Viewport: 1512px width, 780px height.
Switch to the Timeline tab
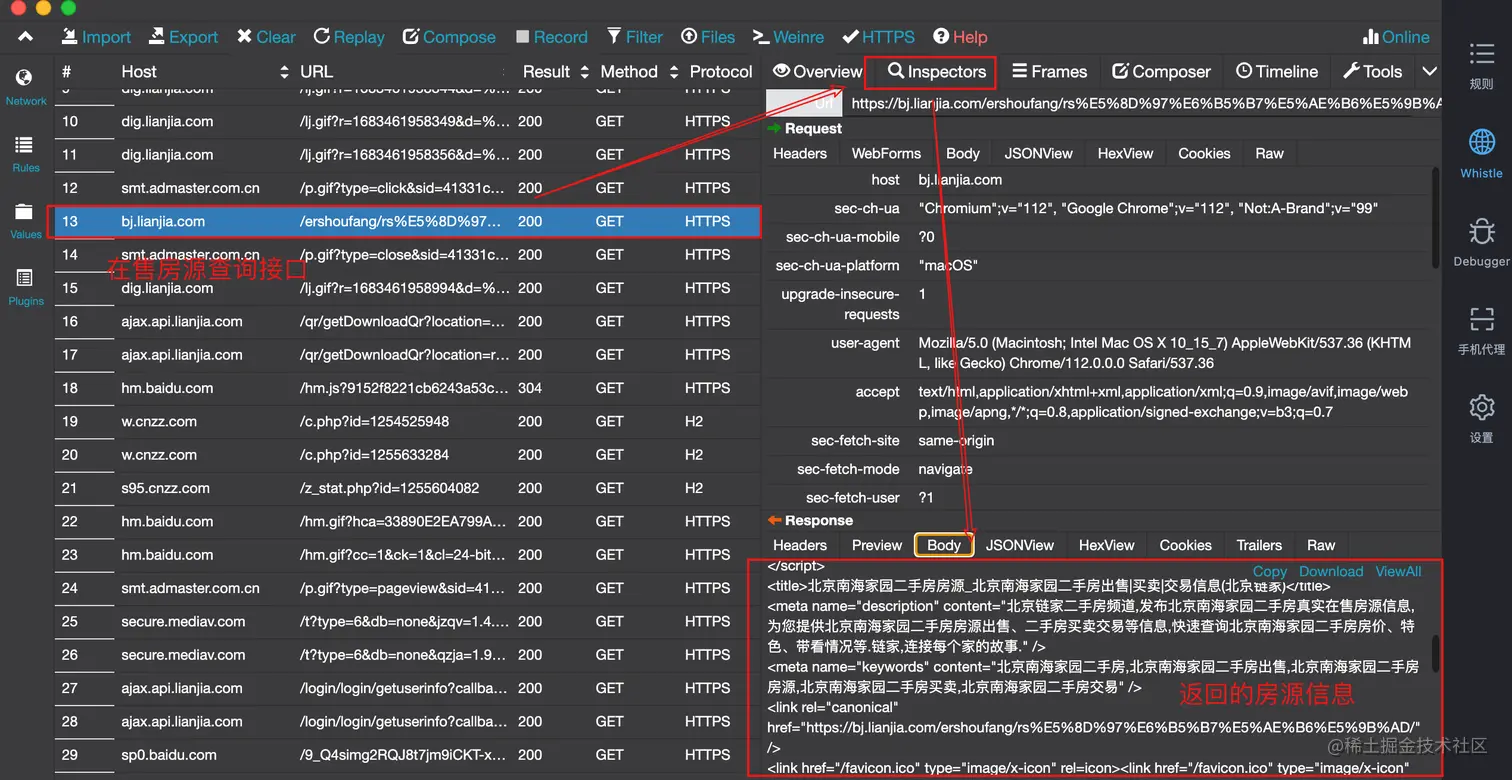(x=1277, y=72)
